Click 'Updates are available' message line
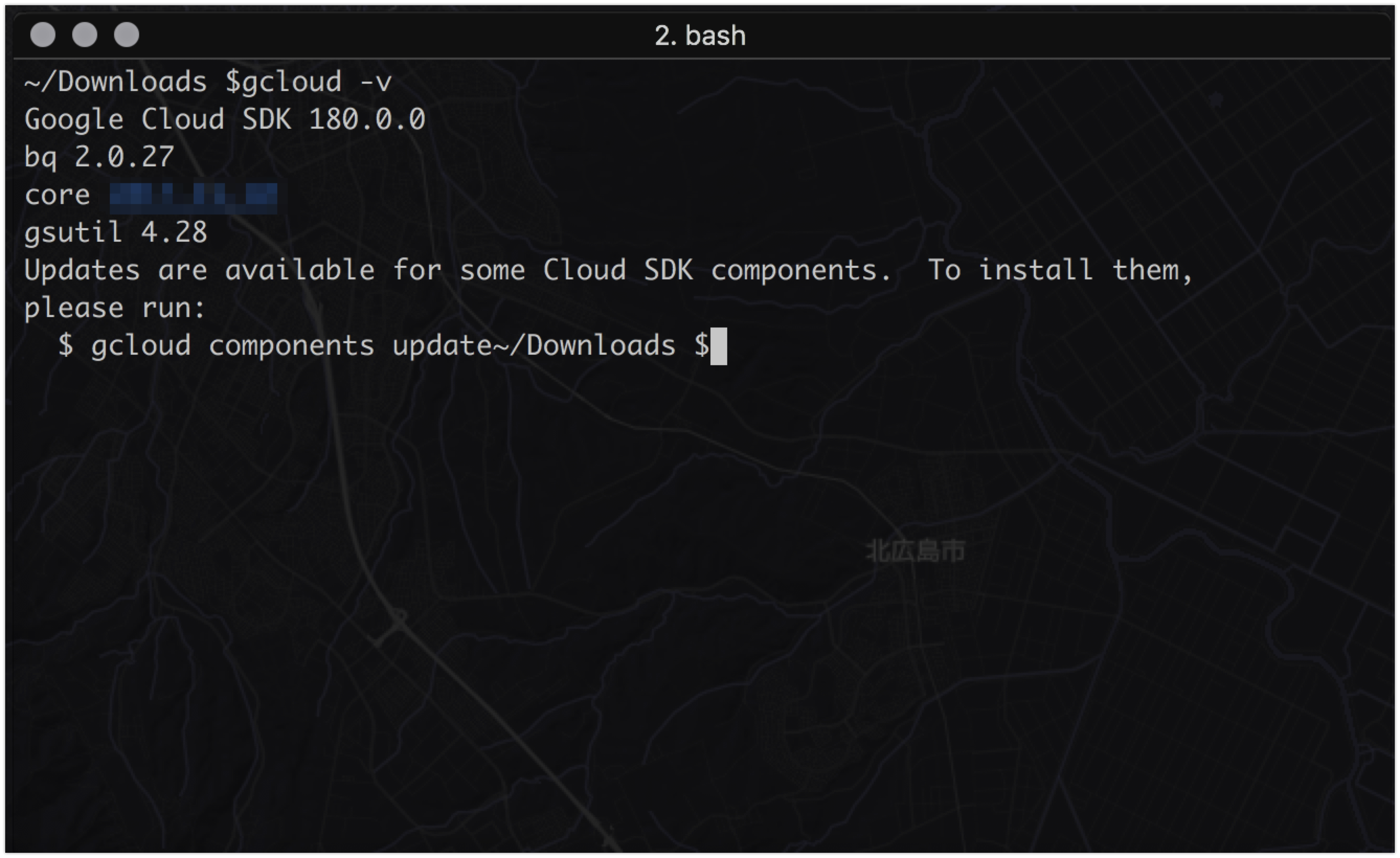 coord(608,270)
